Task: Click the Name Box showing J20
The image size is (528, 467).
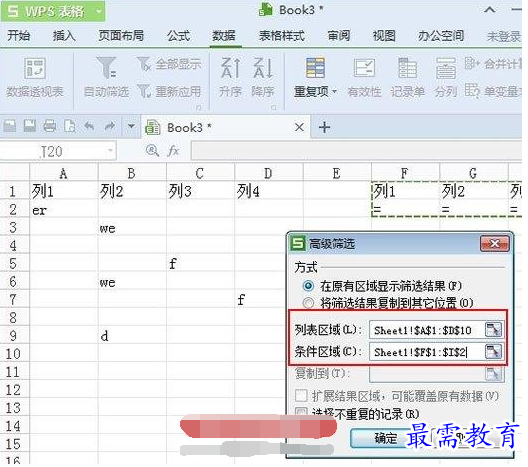Action: click(x=53, y=151)
